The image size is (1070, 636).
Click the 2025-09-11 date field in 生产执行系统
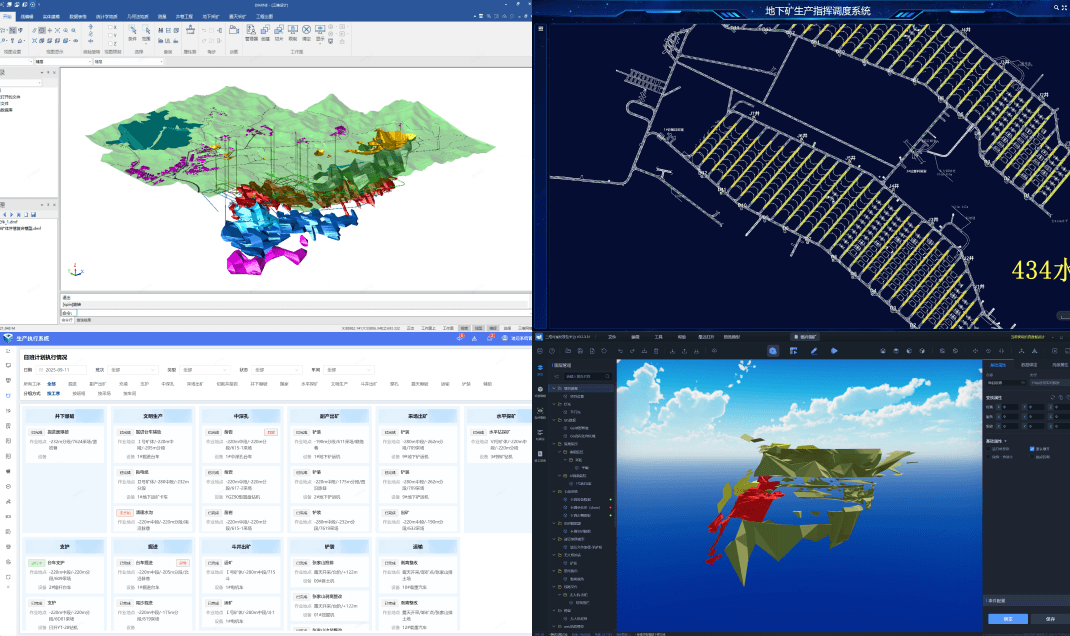point(63,370)
